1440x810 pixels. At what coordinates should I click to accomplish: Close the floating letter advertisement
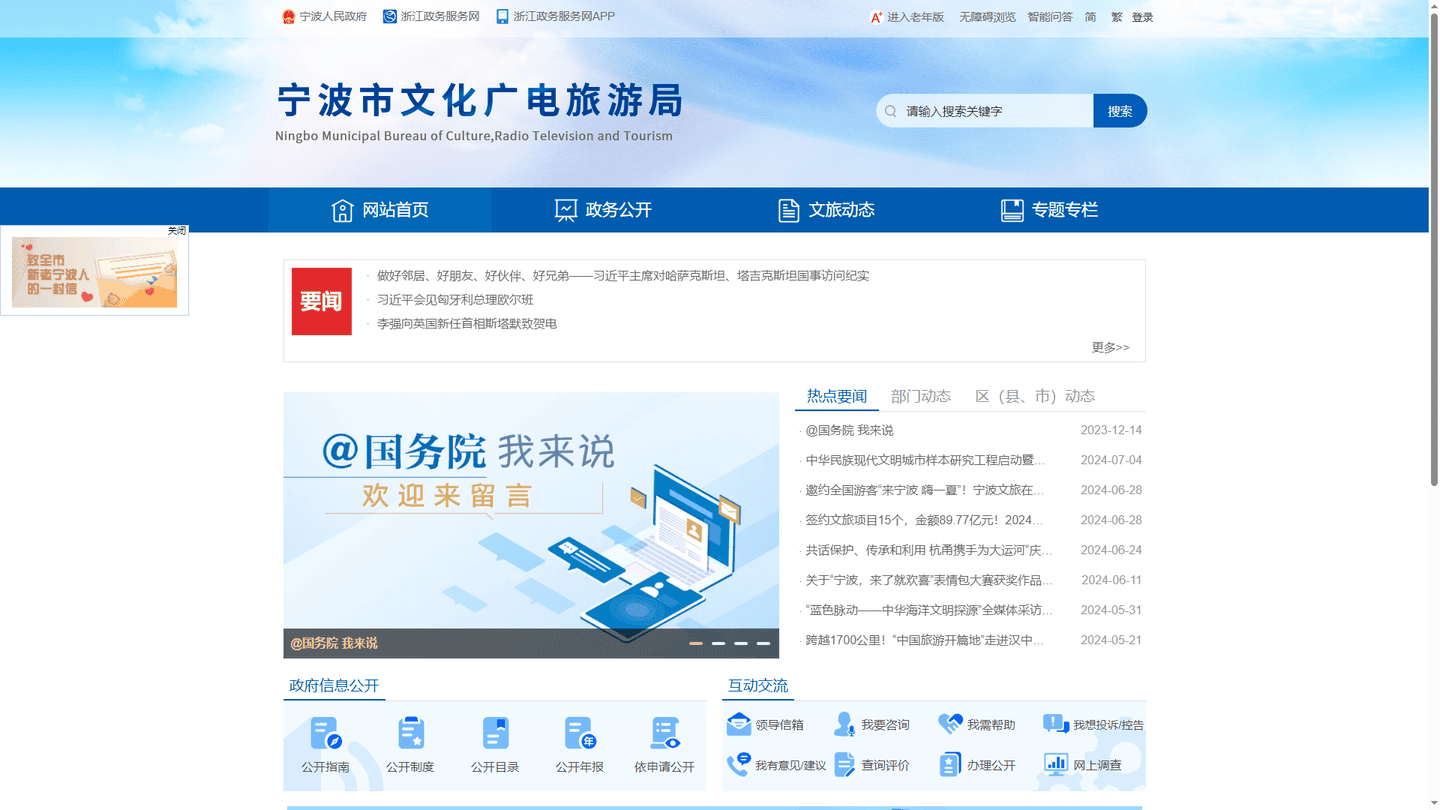click(177, 231)
